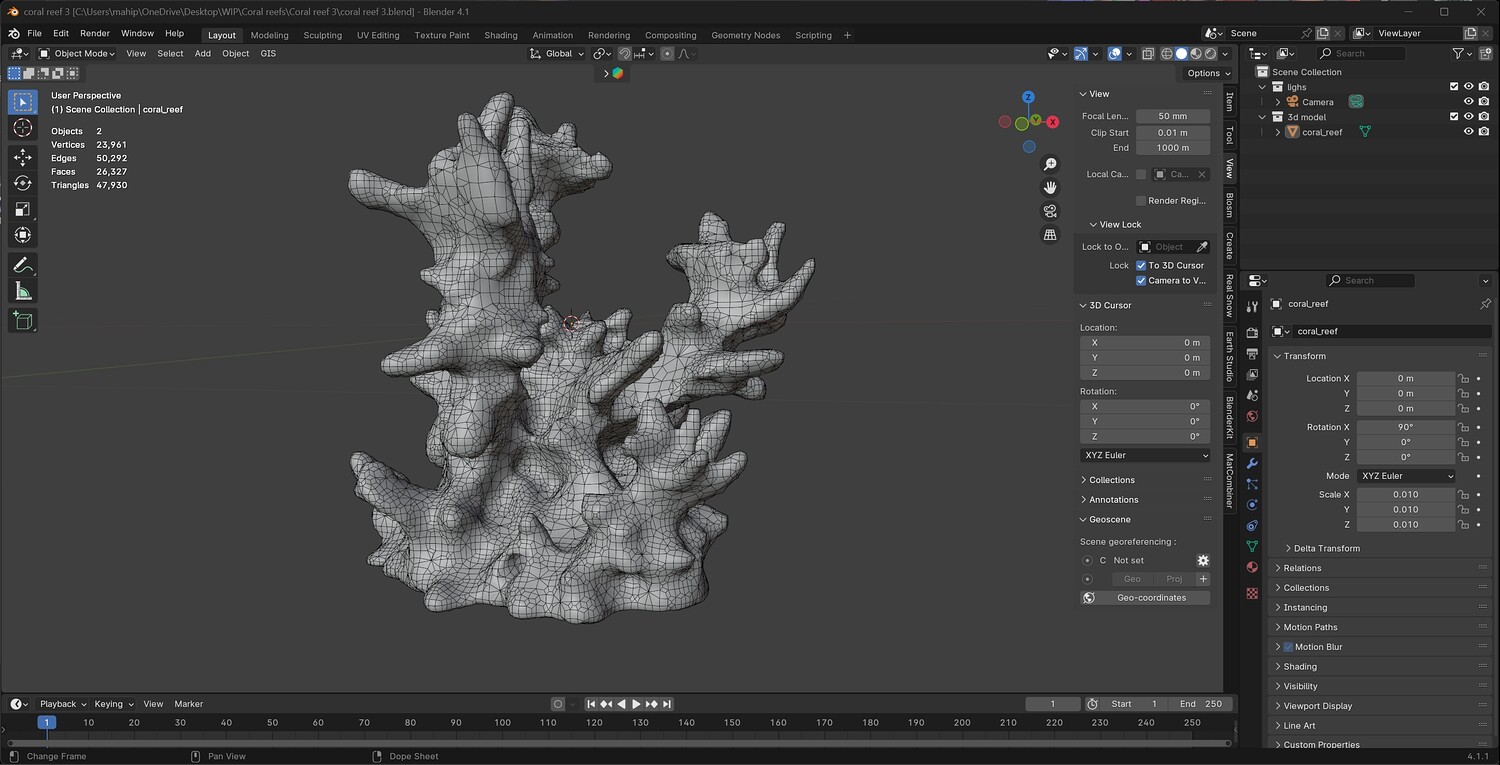The image size is (1500, 765).
Task: Select the Move tool in the toolbar
Action: (22, 157)
